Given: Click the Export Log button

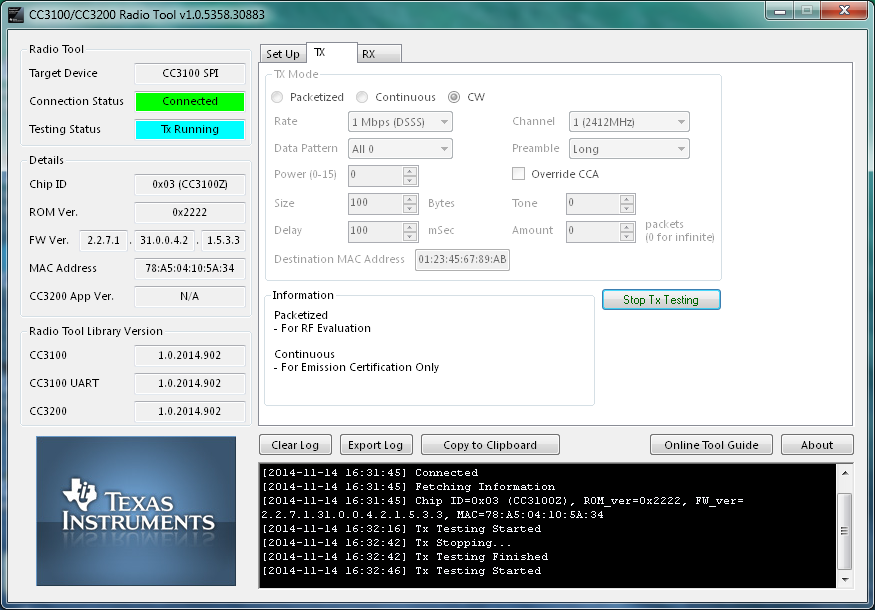Looking at the screenshot, I should (x=376, y=445).
